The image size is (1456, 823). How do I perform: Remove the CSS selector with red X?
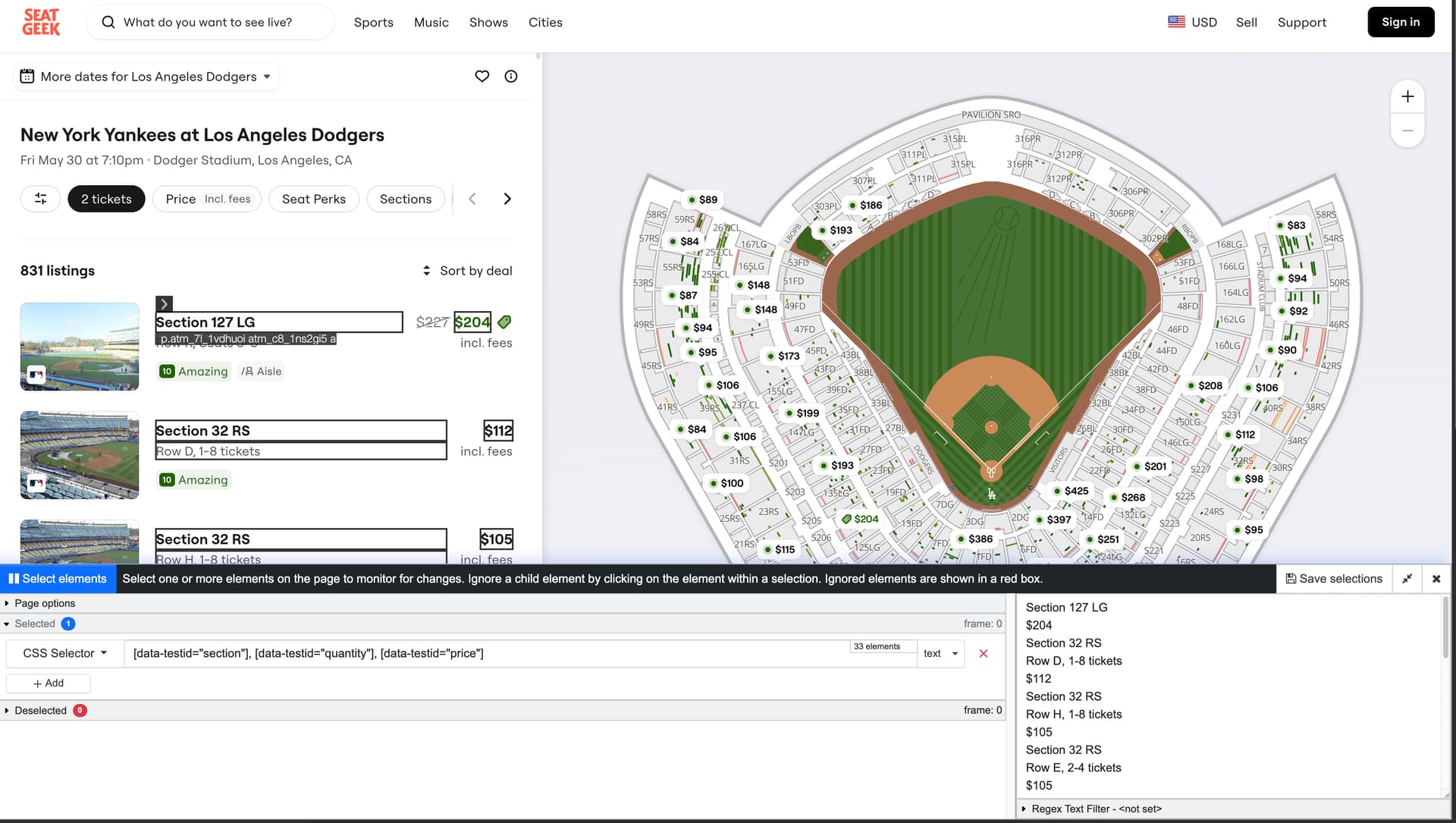[984, 654]
